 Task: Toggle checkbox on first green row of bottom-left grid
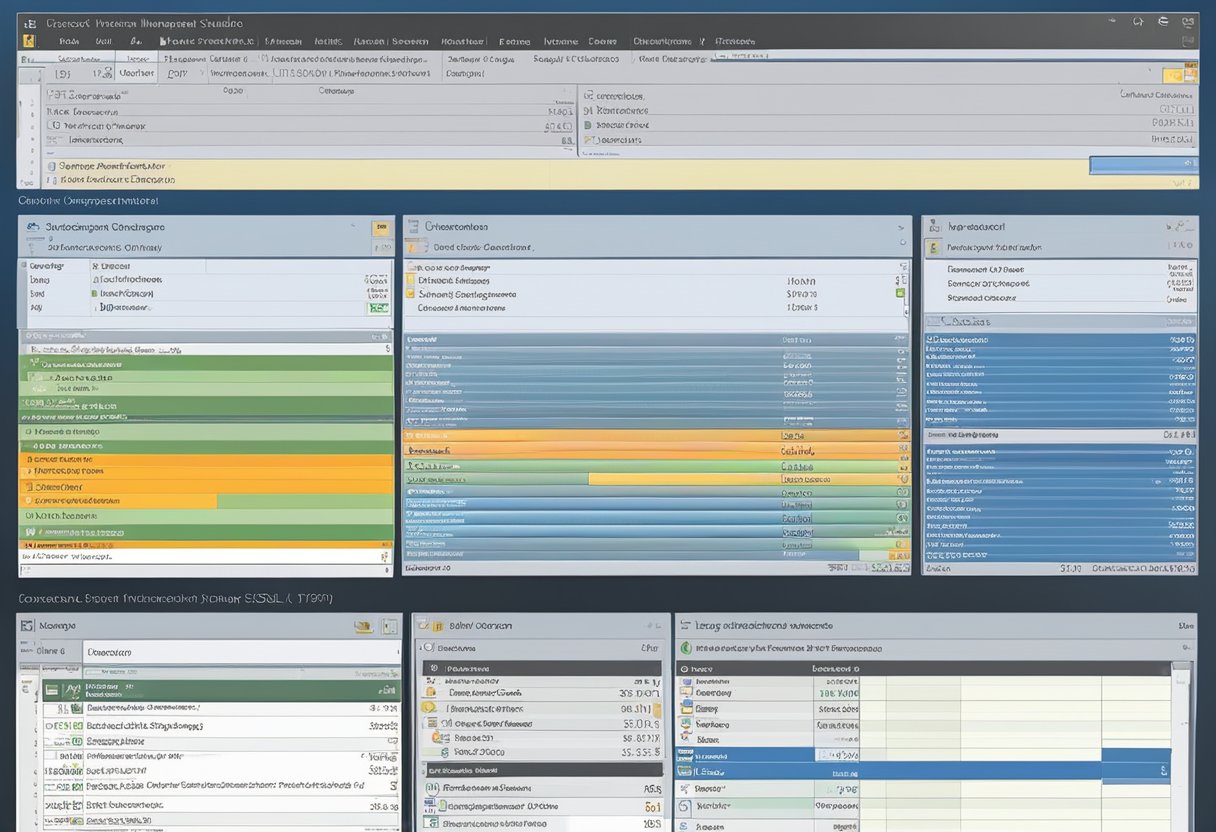click(x=50, y=689)
